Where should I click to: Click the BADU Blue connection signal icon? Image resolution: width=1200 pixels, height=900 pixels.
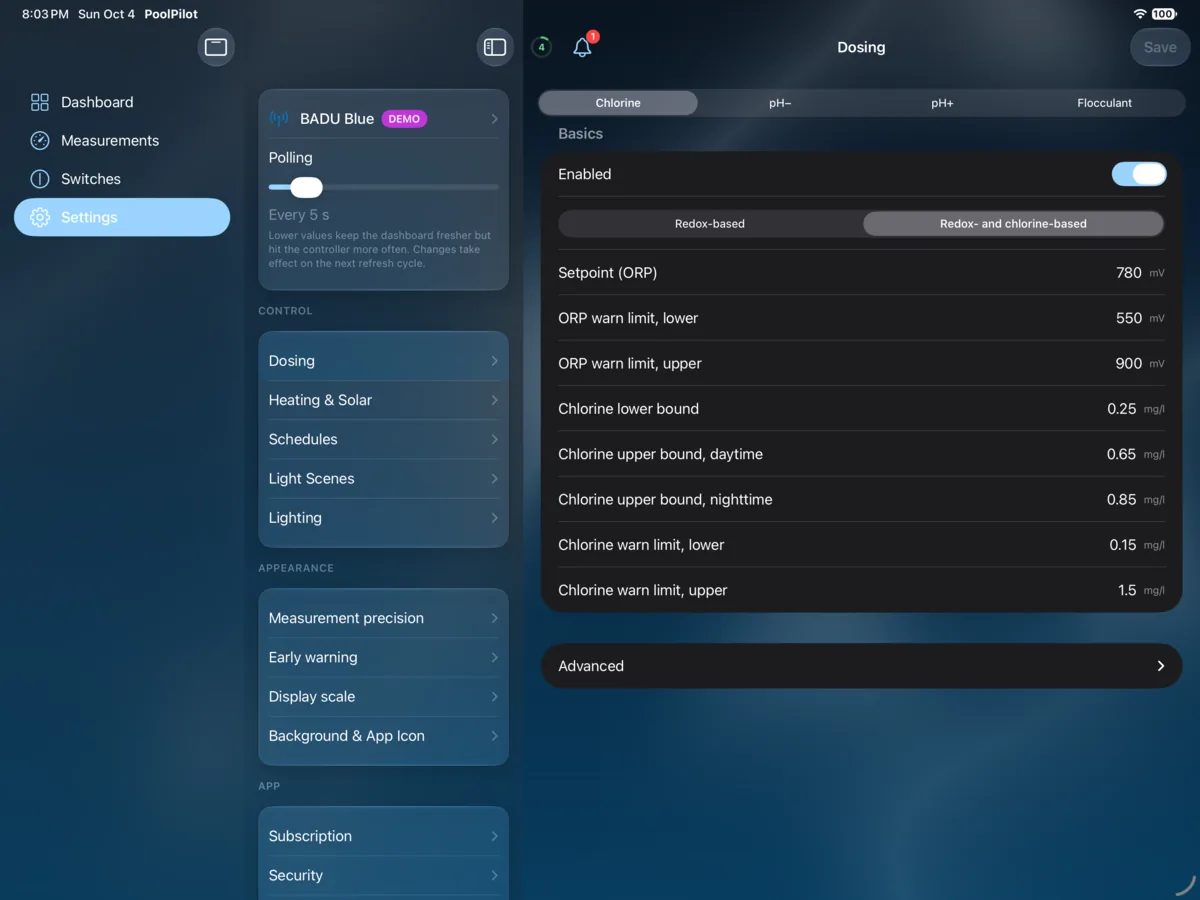click(279, 118)
